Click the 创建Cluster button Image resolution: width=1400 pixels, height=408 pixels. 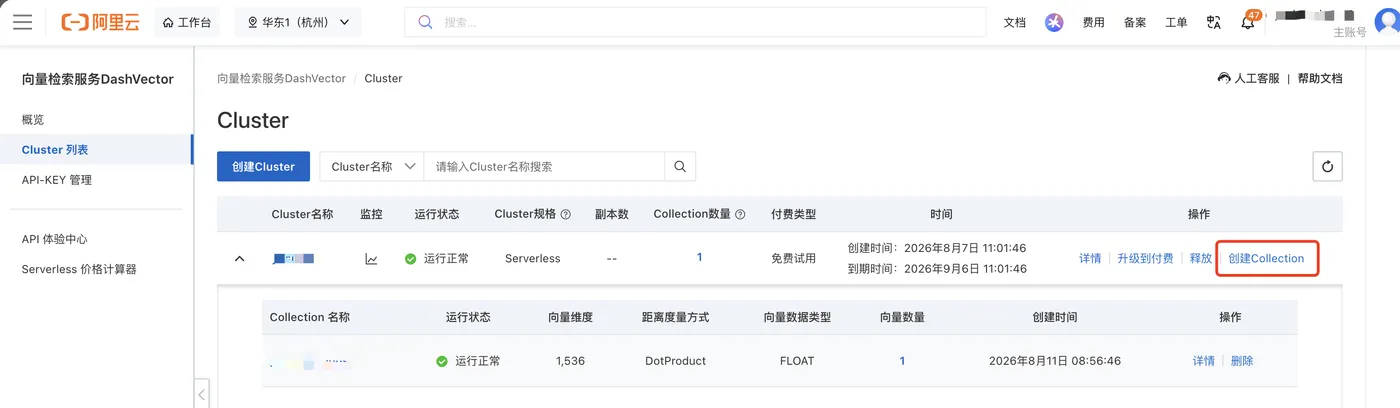coord(263,167)
